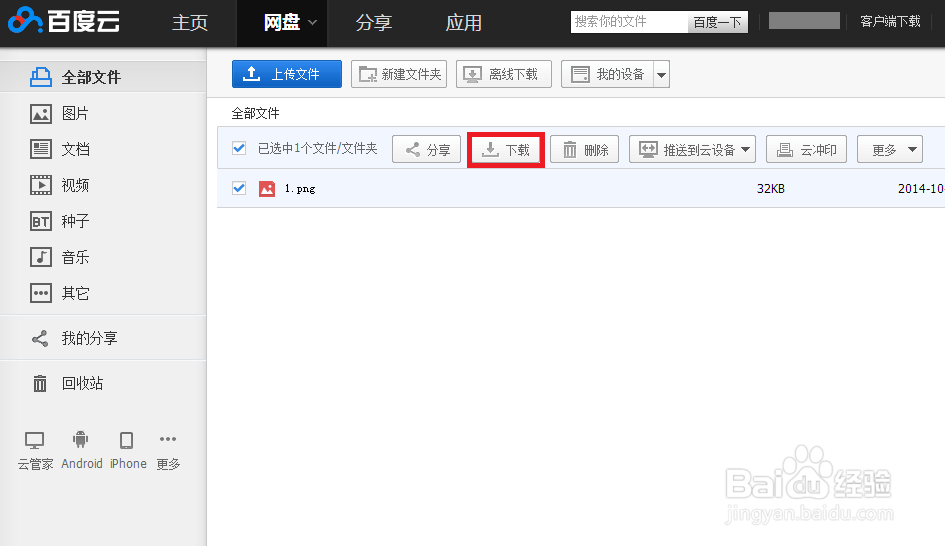Open the 回收站 trash icon
Viewport: 945px width, 546px height.
click(40, 383)
